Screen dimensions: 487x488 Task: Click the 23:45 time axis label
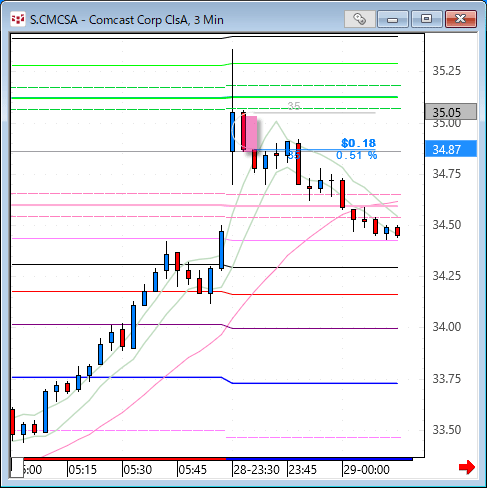[302, 470]
